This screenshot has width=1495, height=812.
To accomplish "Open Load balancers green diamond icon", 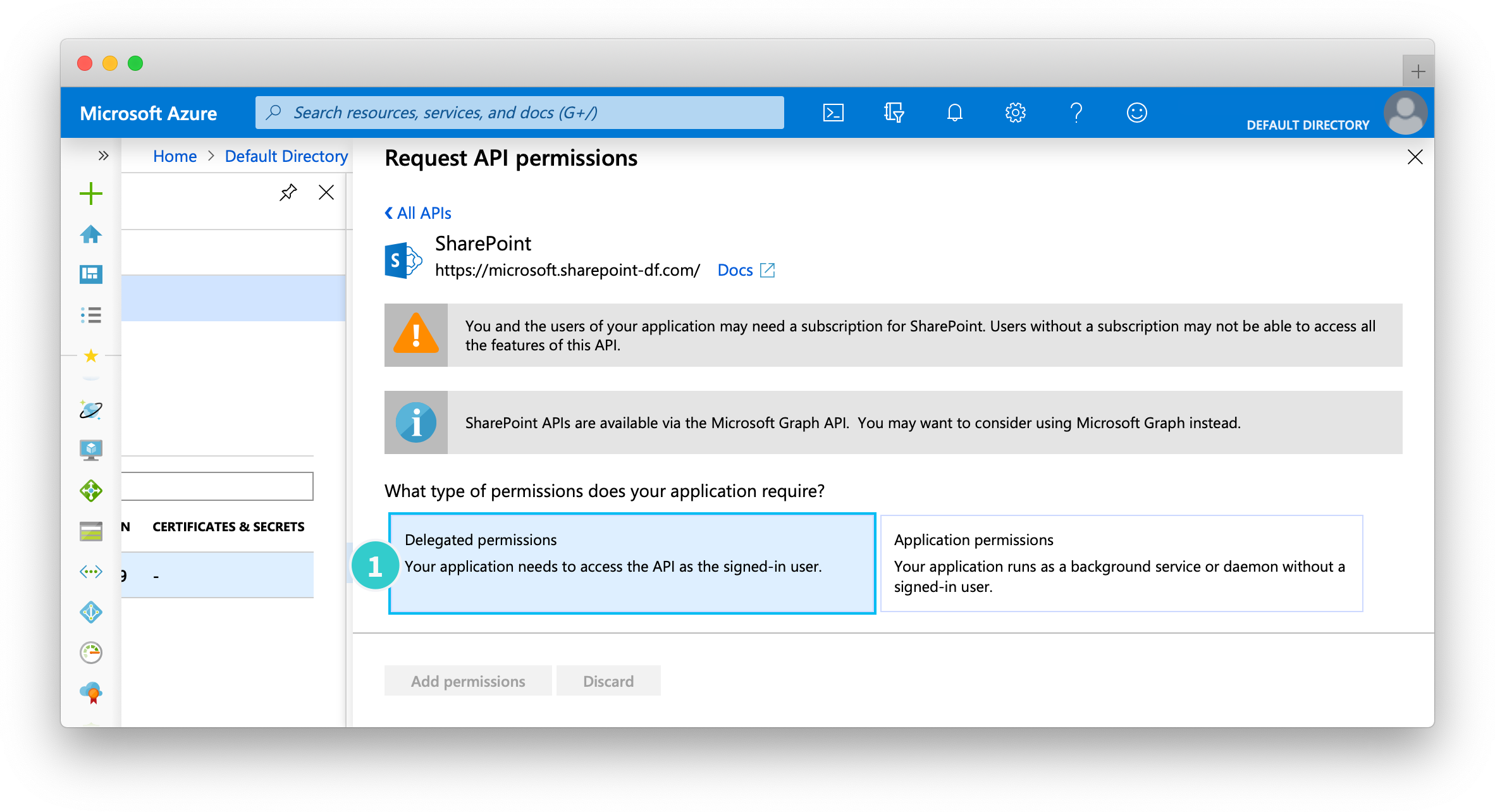I will 91,490.
